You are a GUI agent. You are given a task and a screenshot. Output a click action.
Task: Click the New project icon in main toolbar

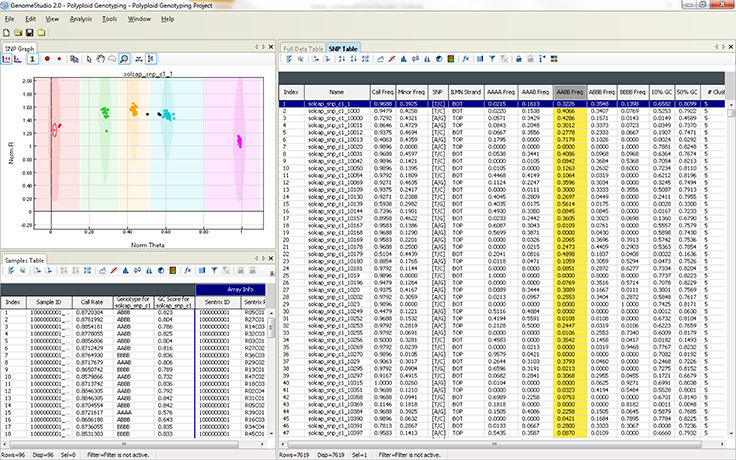click(8, 33)
